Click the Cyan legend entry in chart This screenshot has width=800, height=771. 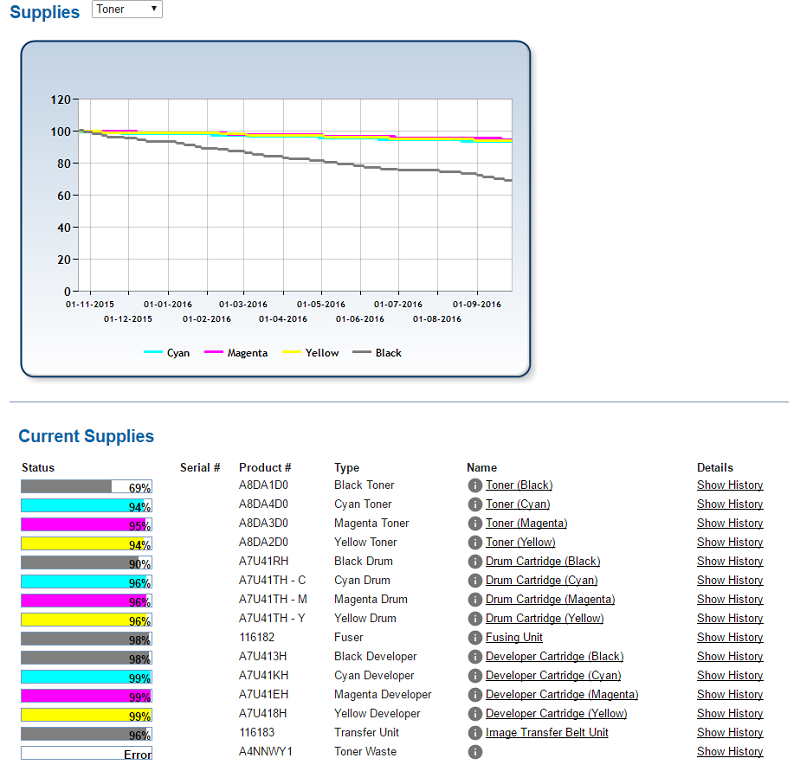pos(166,353)
